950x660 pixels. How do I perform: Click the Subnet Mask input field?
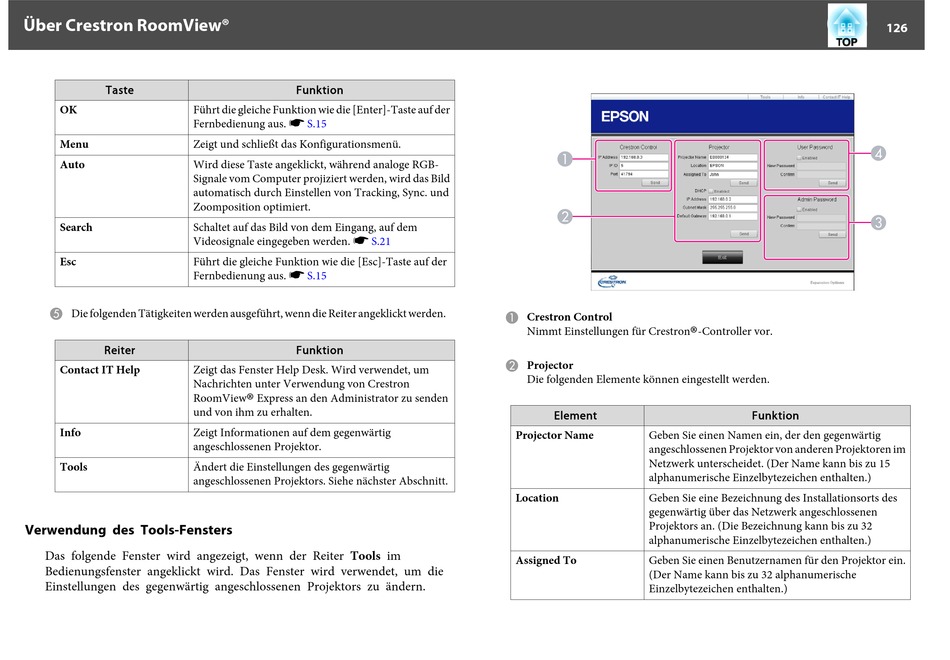point(732,207)
